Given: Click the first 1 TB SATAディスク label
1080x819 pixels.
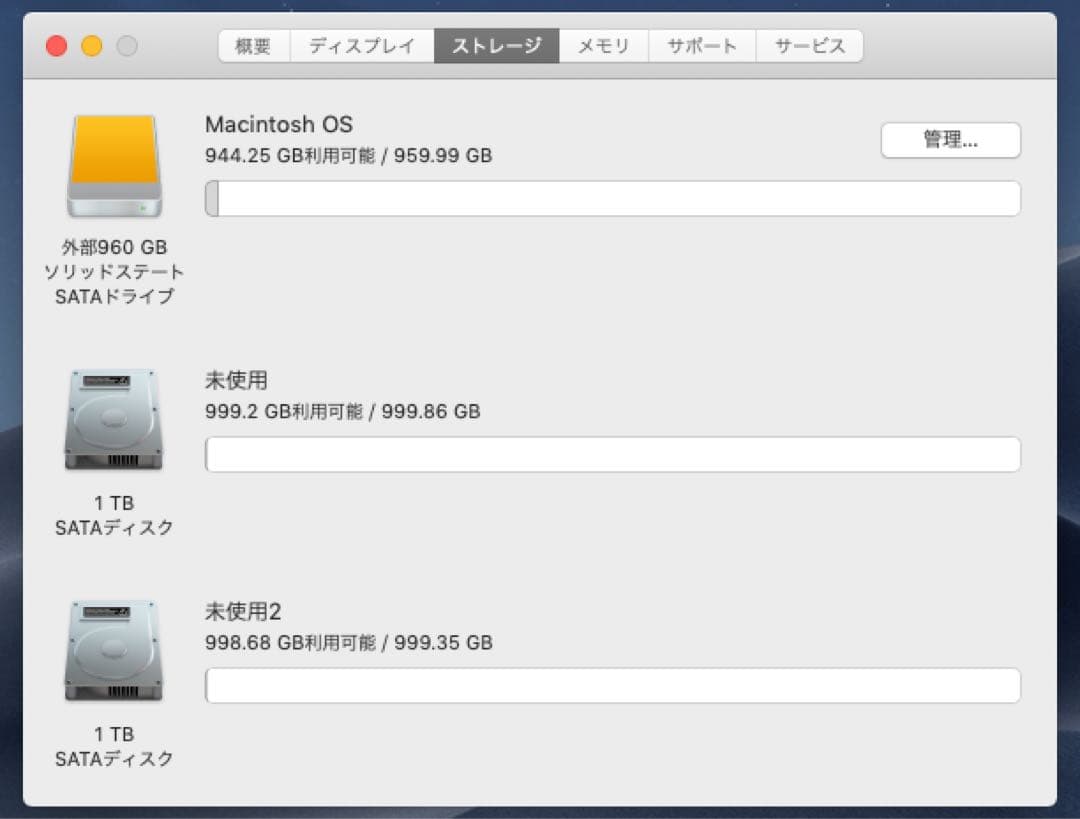Looking at the screenshot, I should pos(113,515).
